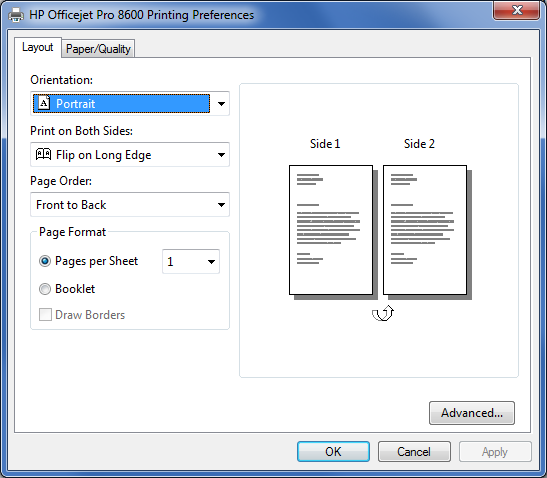The image size is (547, 478).
Task: Click the Side 2 page preview
Action: [x=425, y=230]
